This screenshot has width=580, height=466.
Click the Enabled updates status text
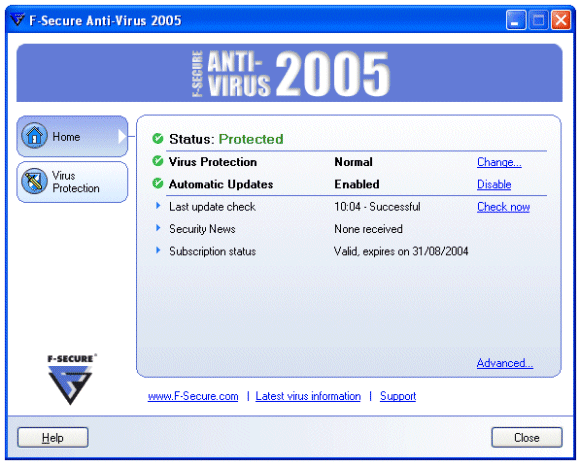pyautogui.click(x=357, y=184)
